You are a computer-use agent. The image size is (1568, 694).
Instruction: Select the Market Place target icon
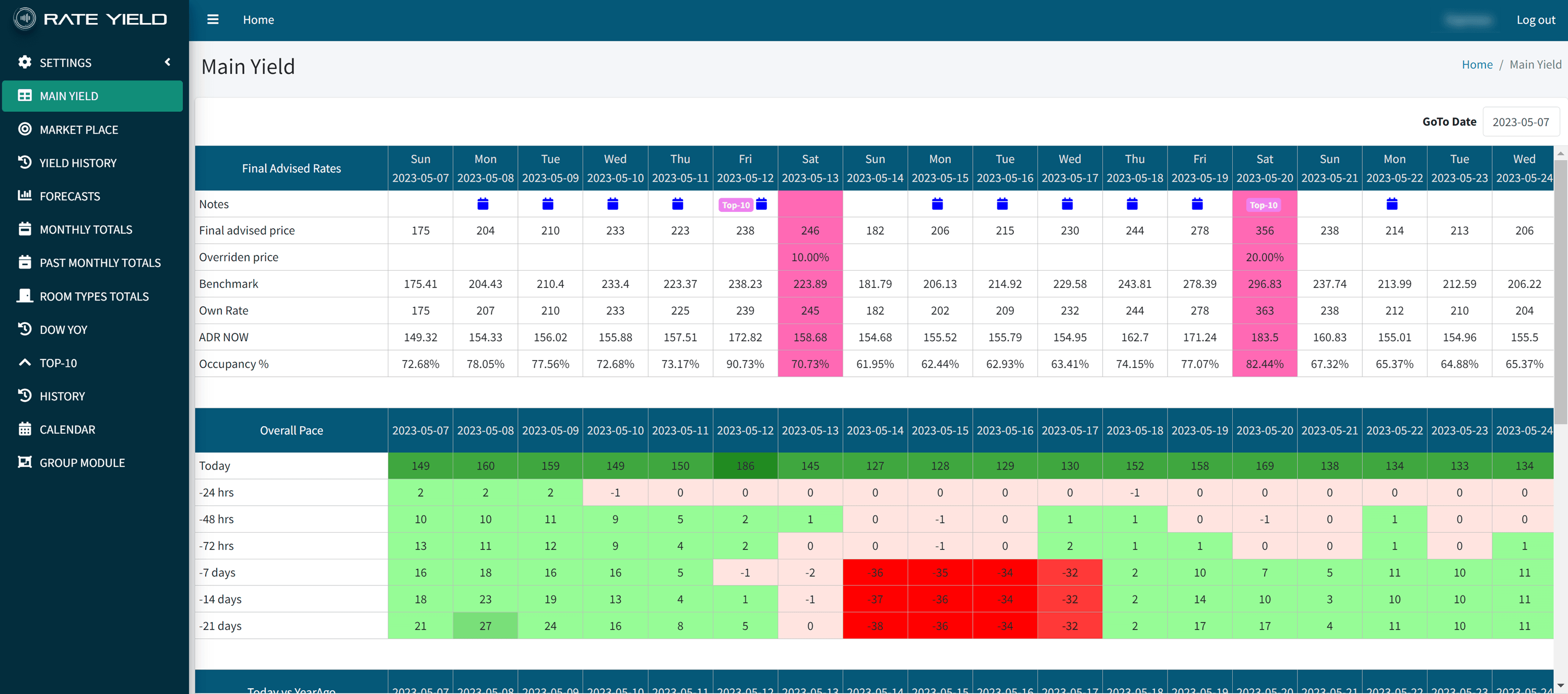[x=25, y=129]
